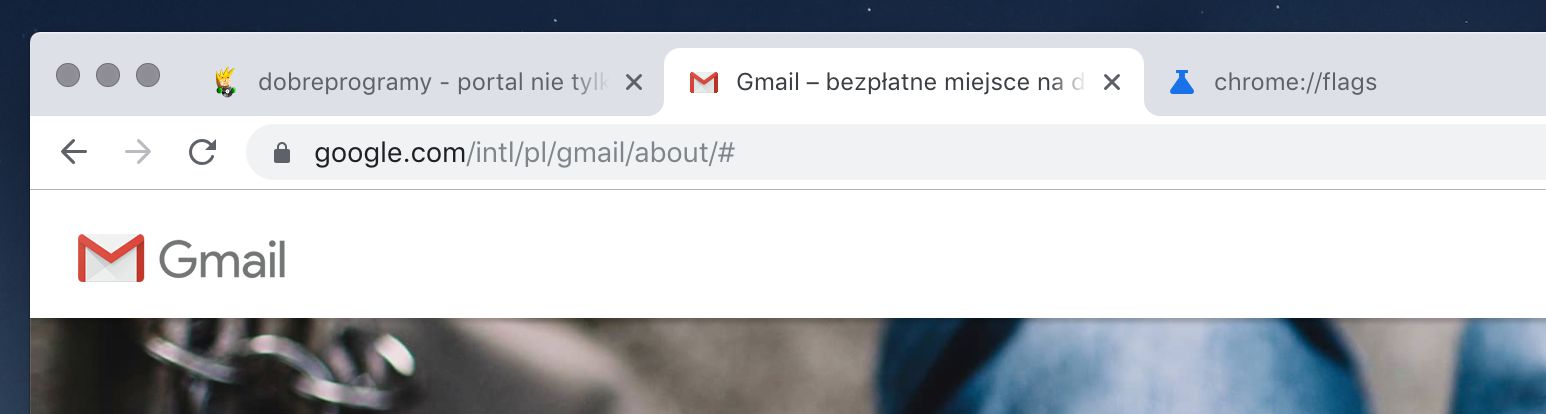
Task: Switch to the dobreprogramy tab
Action: pyautogui.click(x=430, y=82)
